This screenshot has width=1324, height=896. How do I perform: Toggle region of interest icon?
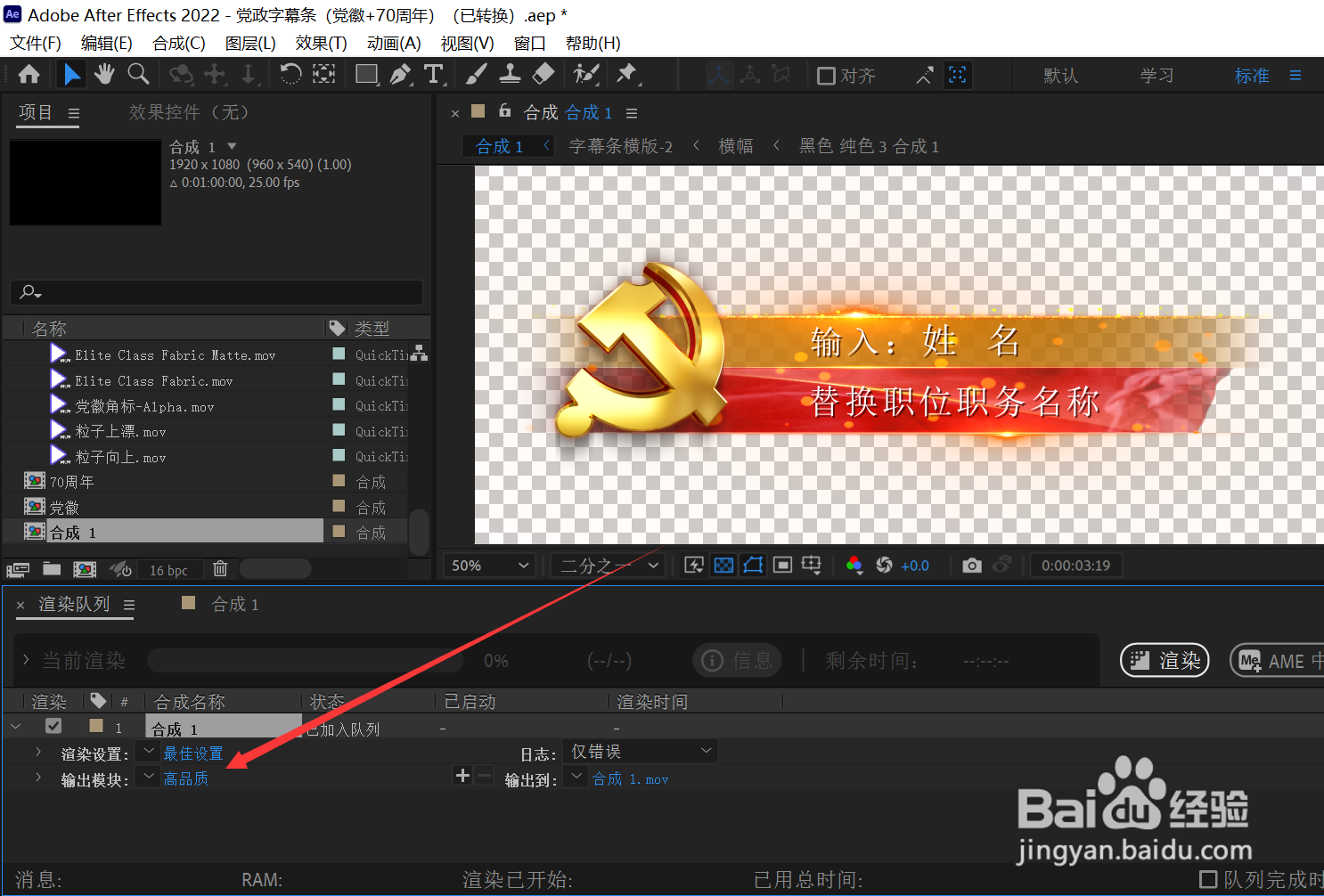click(x=782, y=566)
